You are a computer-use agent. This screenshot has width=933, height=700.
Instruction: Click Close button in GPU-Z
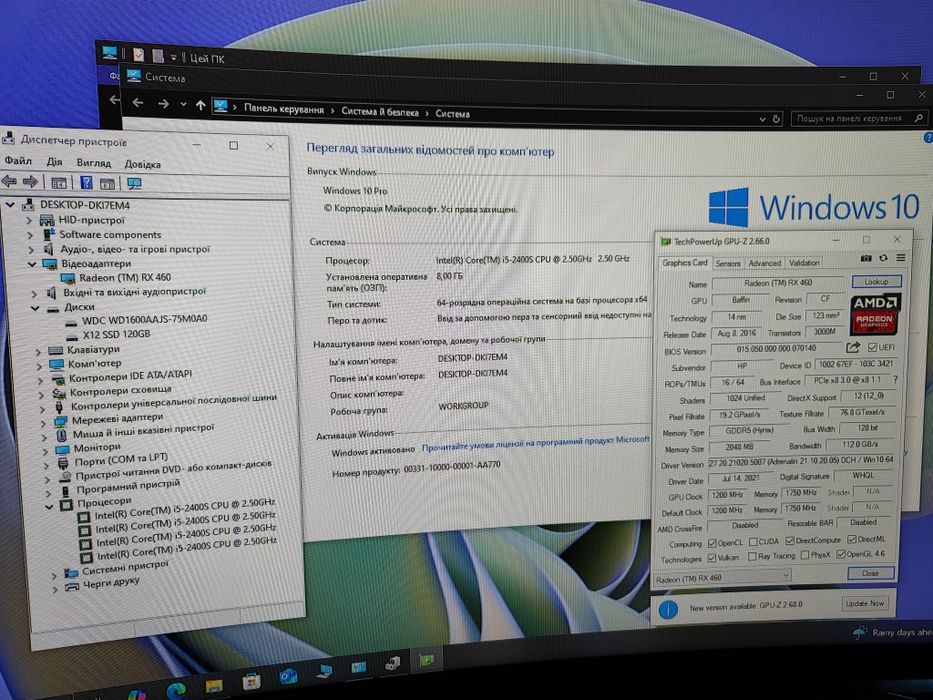point(870,573)
